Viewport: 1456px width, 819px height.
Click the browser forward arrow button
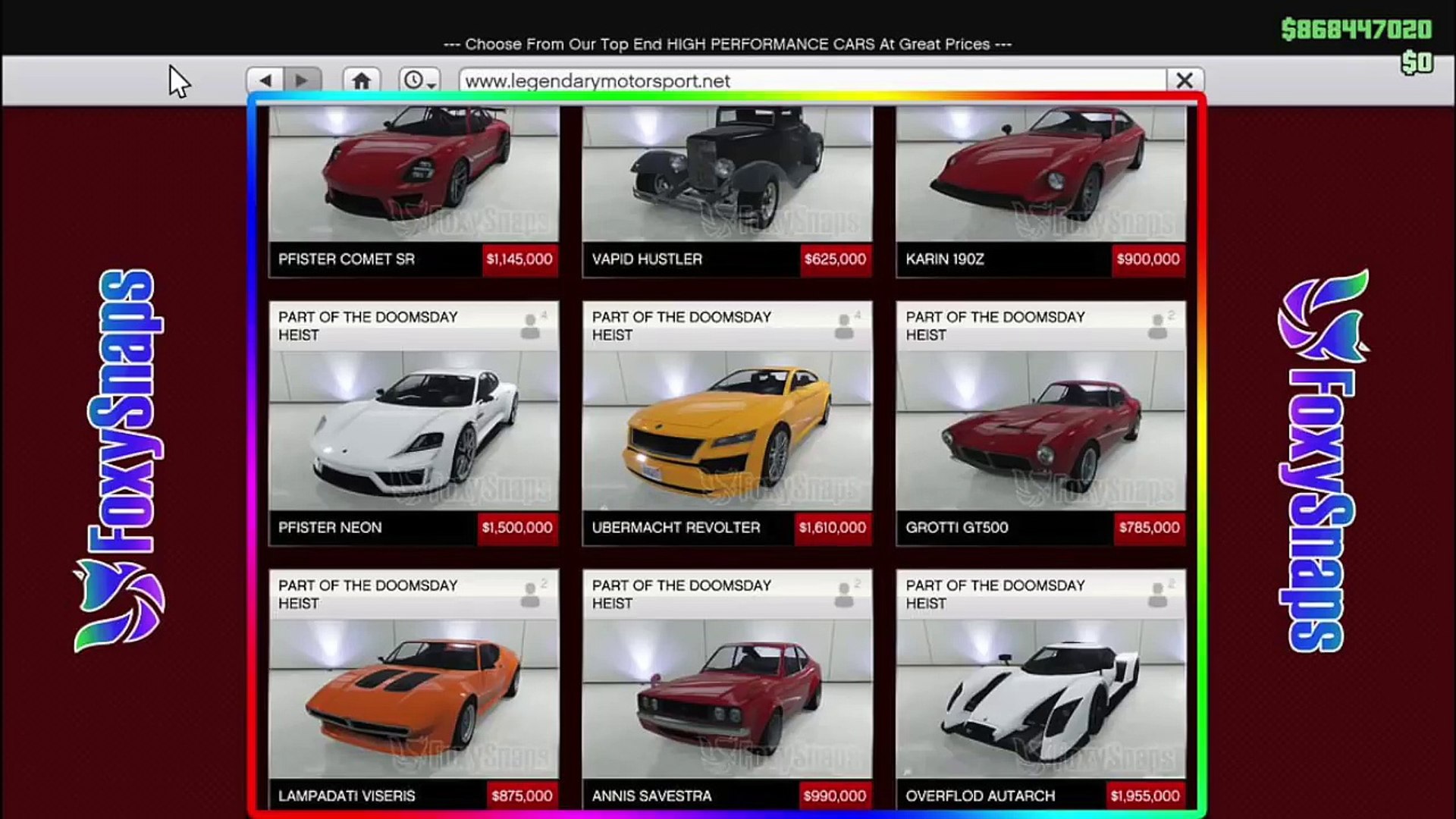click(302, 80)
